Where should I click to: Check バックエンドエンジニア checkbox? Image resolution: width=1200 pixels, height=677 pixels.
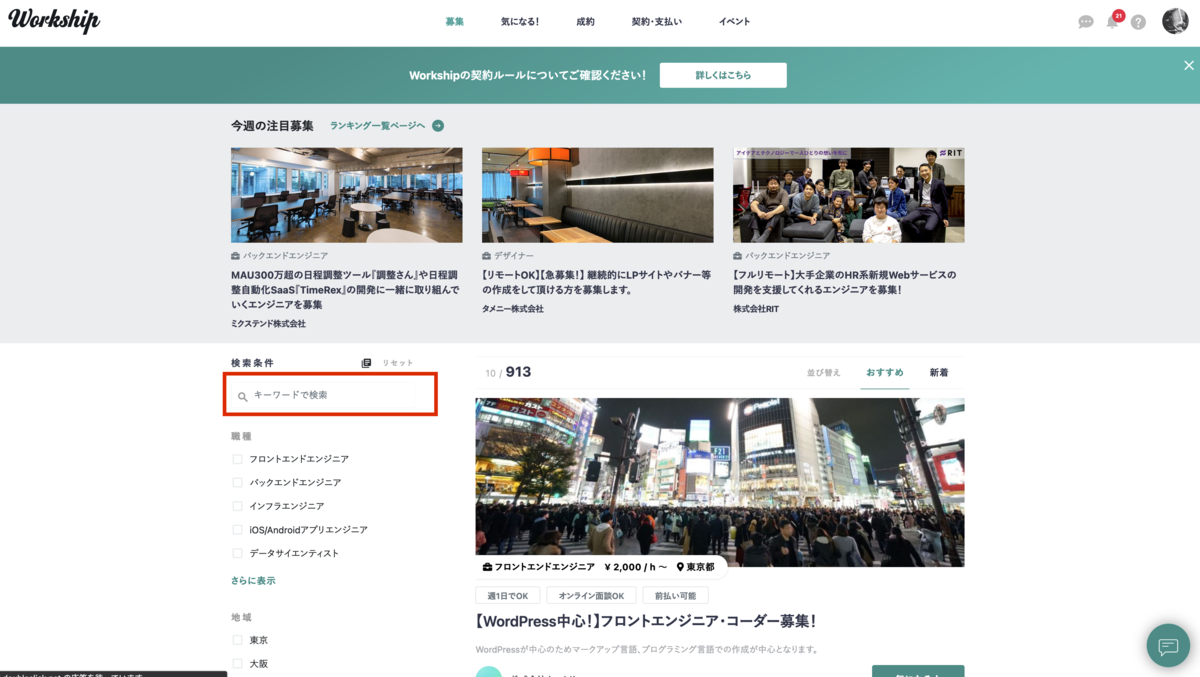tap(238, 482)
